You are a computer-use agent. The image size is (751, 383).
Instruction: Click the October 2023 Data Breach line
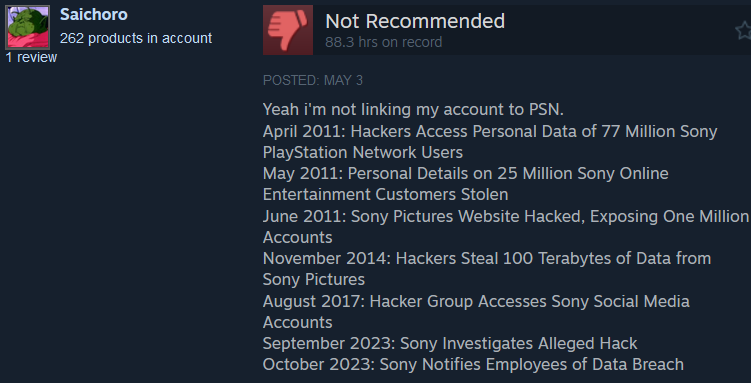(x=473, y=364)
